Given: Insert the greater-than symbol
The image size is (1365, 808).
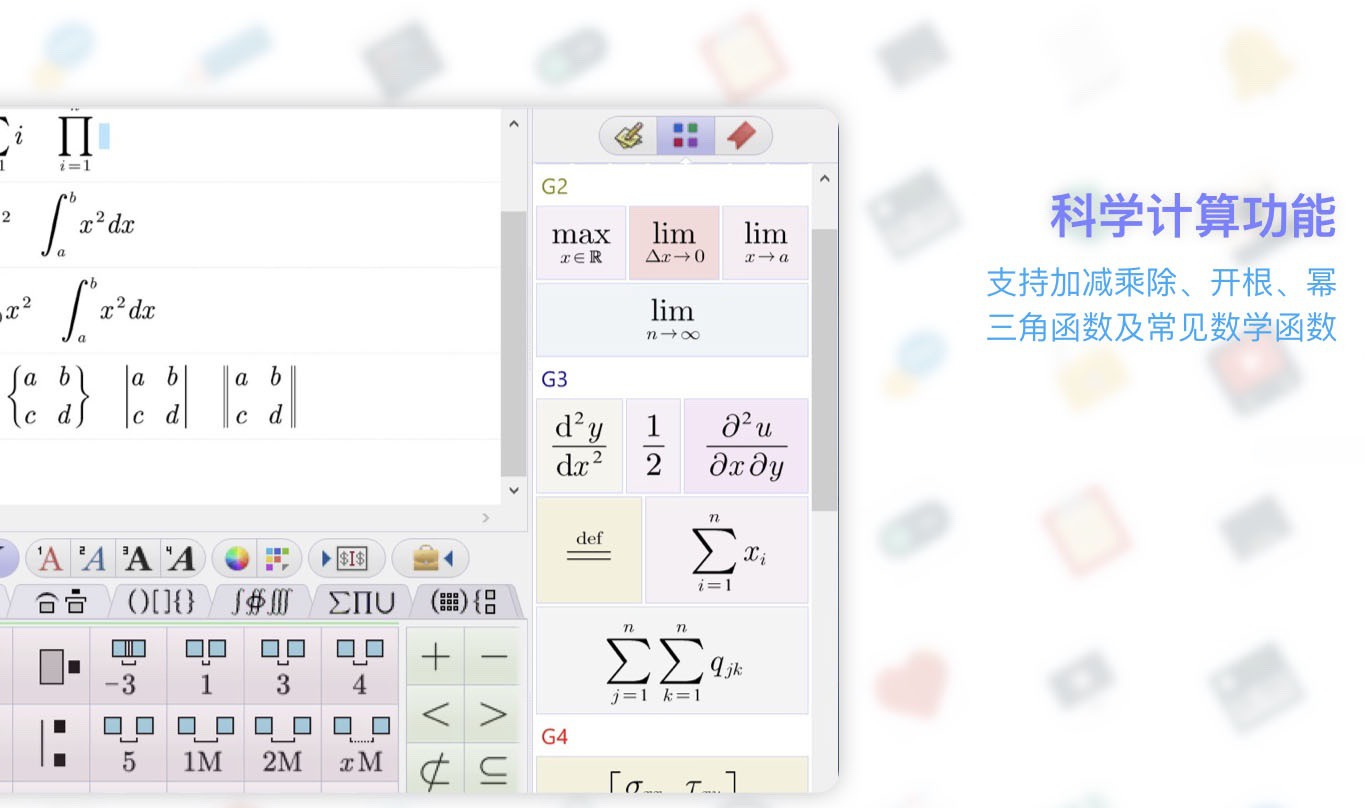Looking at the screenshot, I should [x=493, y=714].
